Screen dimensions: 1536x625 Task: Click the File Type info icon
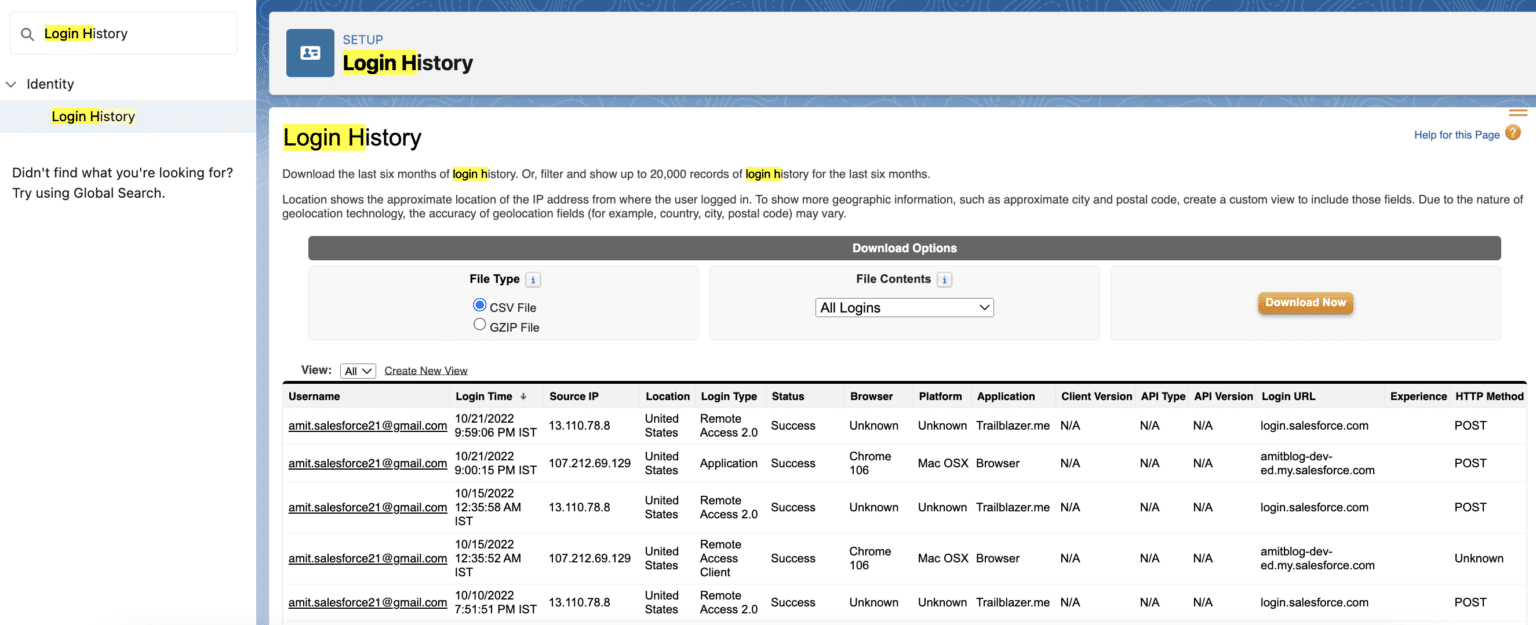pos(533,280)
